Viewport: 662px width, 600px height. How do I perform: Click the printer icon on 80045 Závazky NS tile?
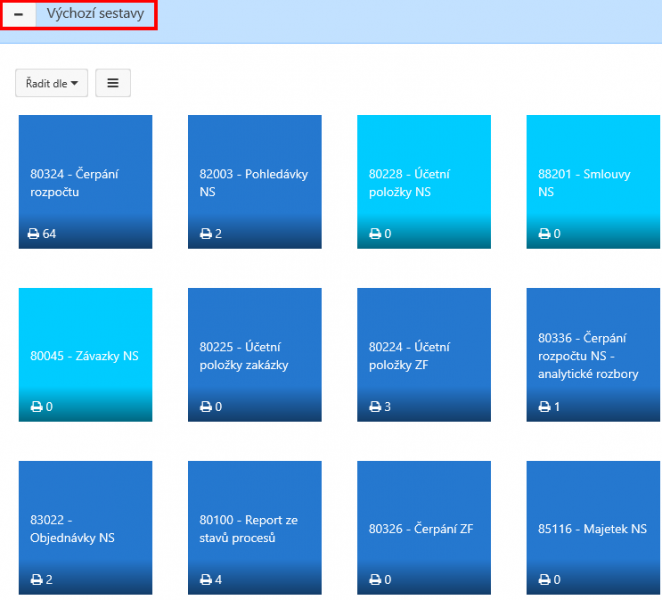coord(36,407)
